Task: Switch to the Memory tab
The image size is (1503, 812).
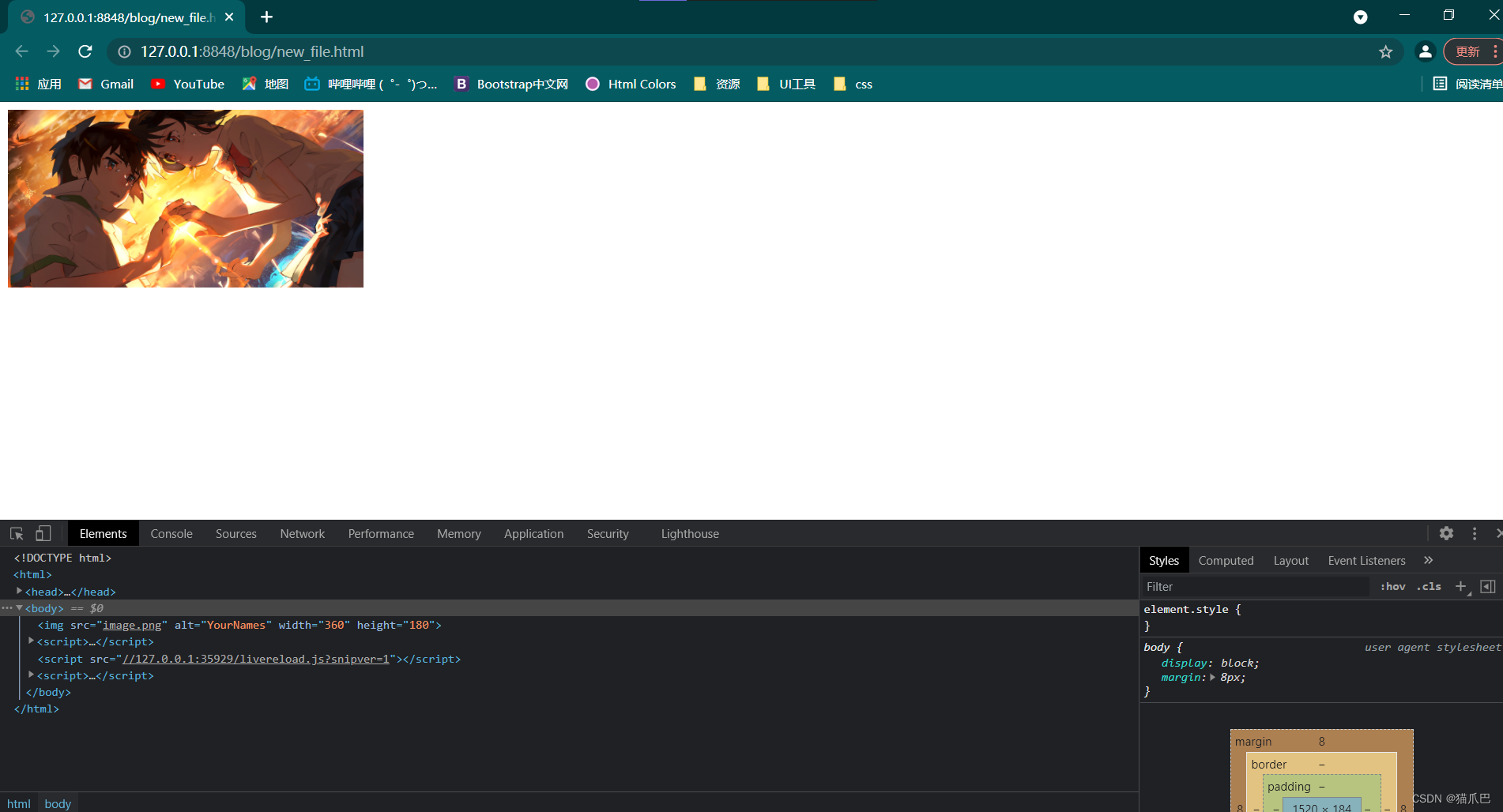Action: (459, 534)
